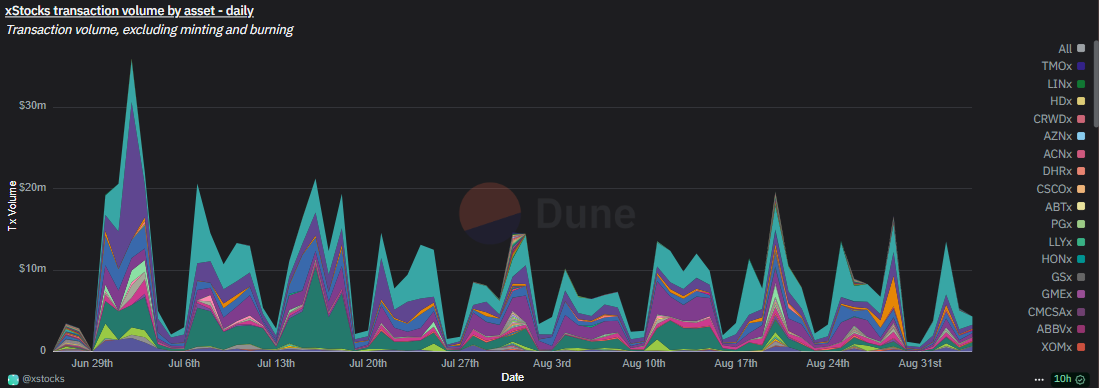
Task: Click the 10h query refresh status badge
Action: (x=1070, y=379)
